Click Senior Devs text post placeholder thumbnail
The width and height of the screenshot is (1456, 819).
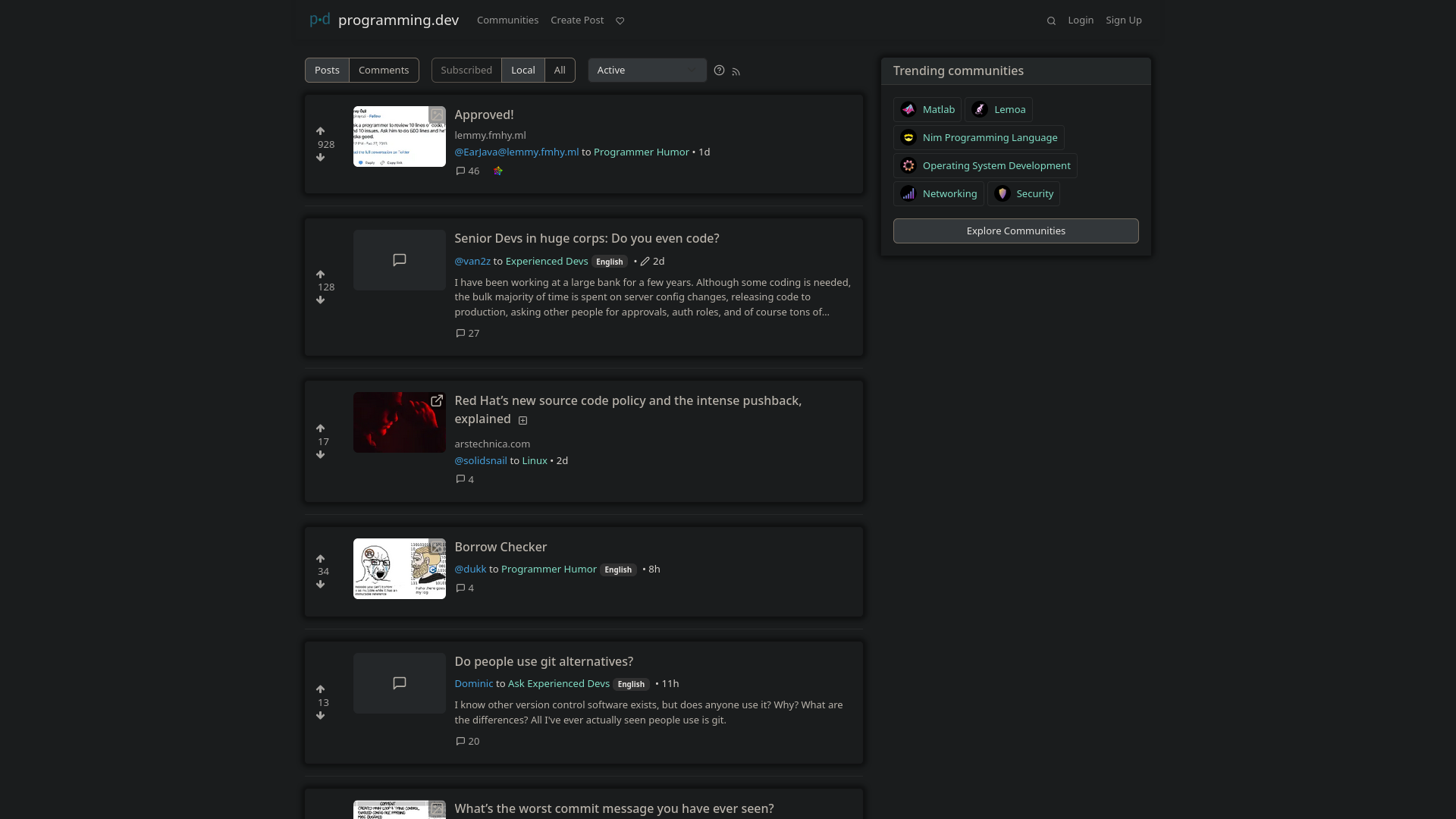pos(400,261)
